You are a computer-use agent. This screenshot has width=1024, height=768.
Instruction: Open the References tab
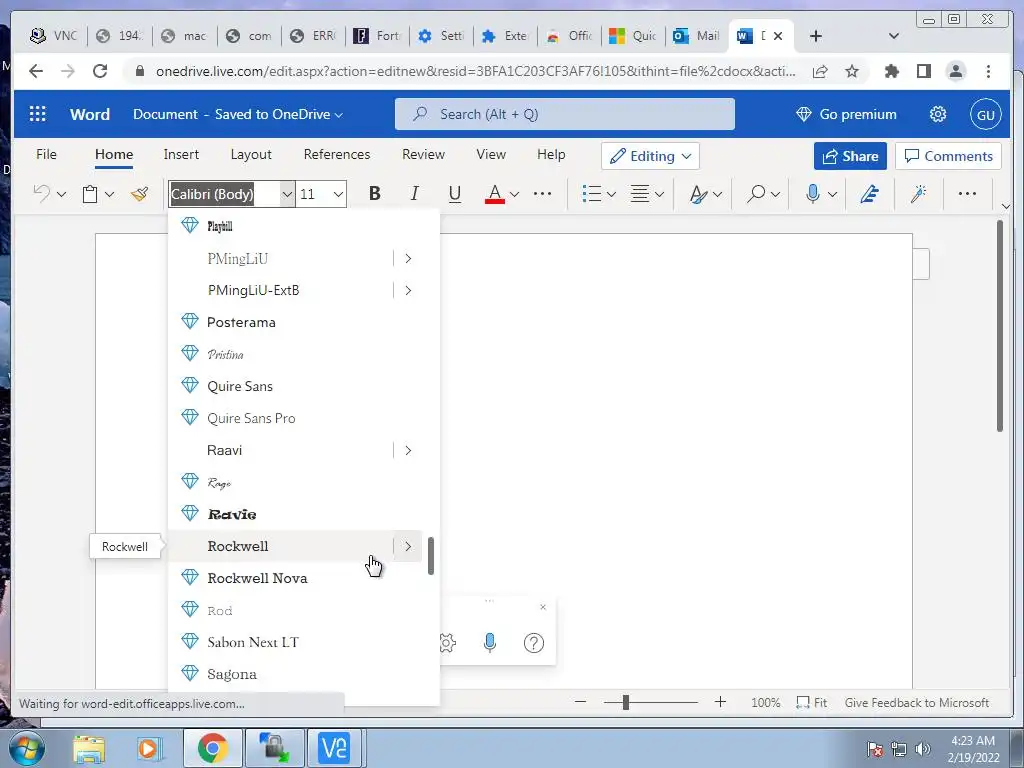337,154
